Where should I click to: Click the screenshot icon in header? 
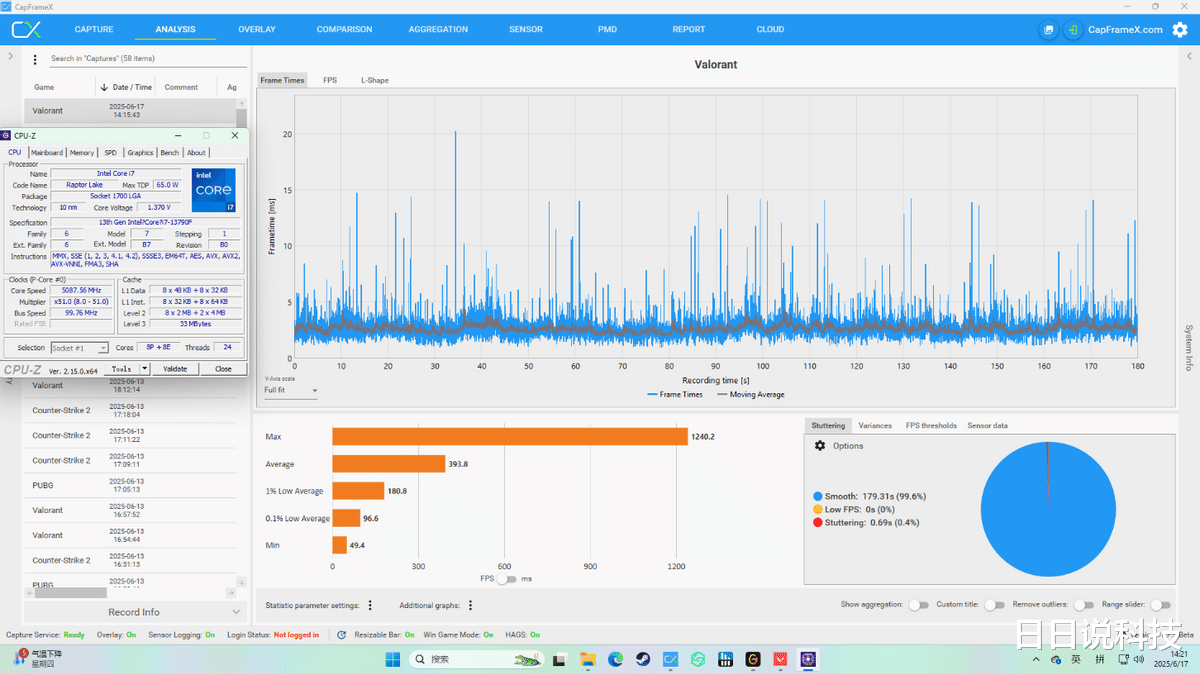click(1047, 30)
